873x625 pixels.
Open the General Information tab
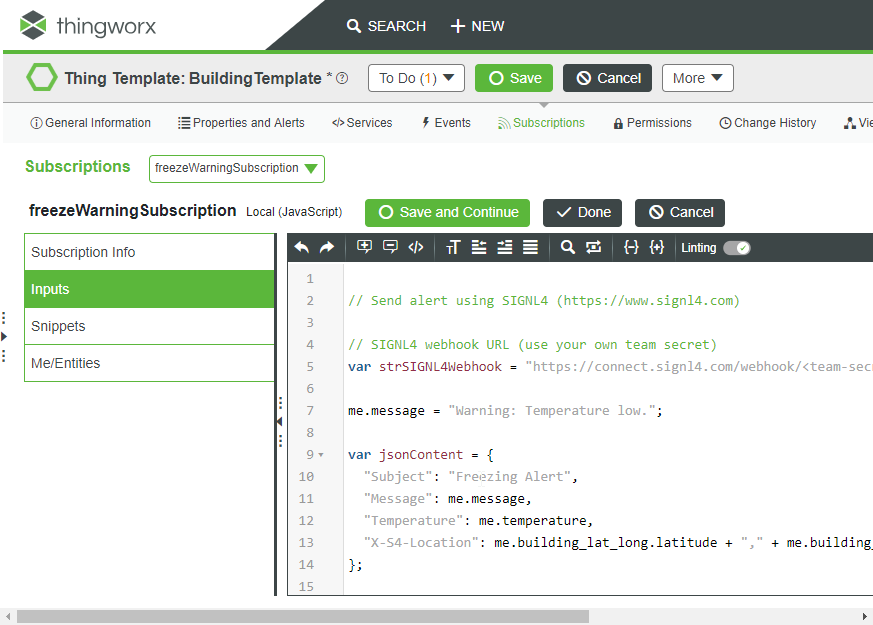point(90,123)
